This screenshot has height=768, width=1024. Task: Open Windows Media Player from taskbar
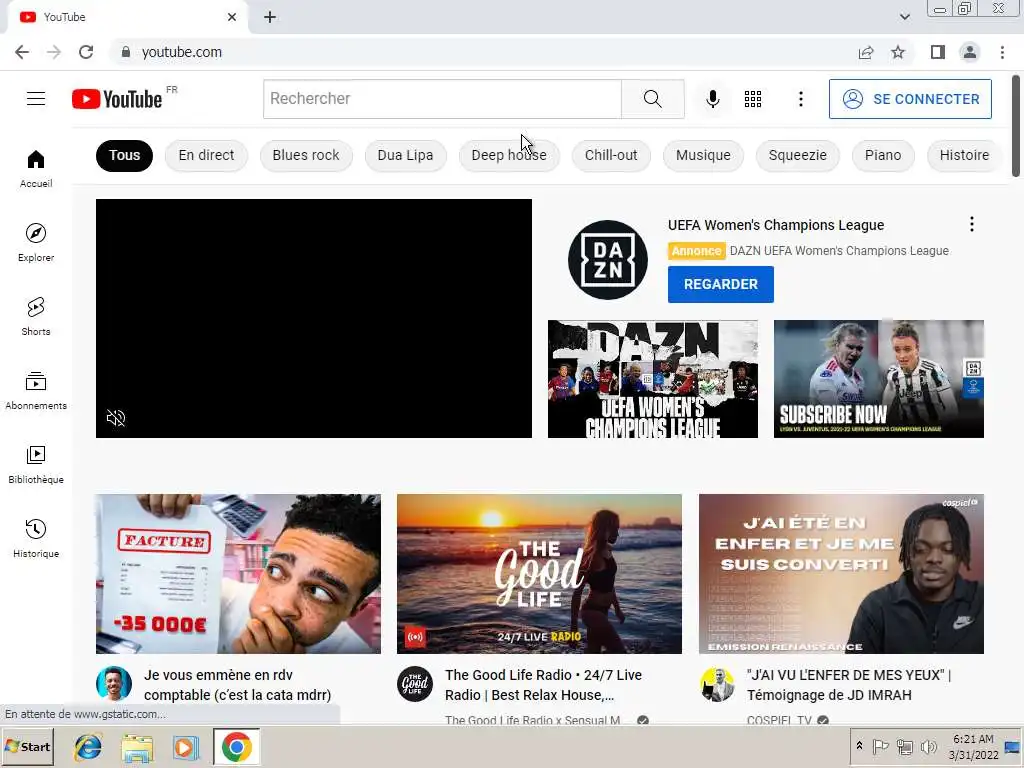pos(185,747)
